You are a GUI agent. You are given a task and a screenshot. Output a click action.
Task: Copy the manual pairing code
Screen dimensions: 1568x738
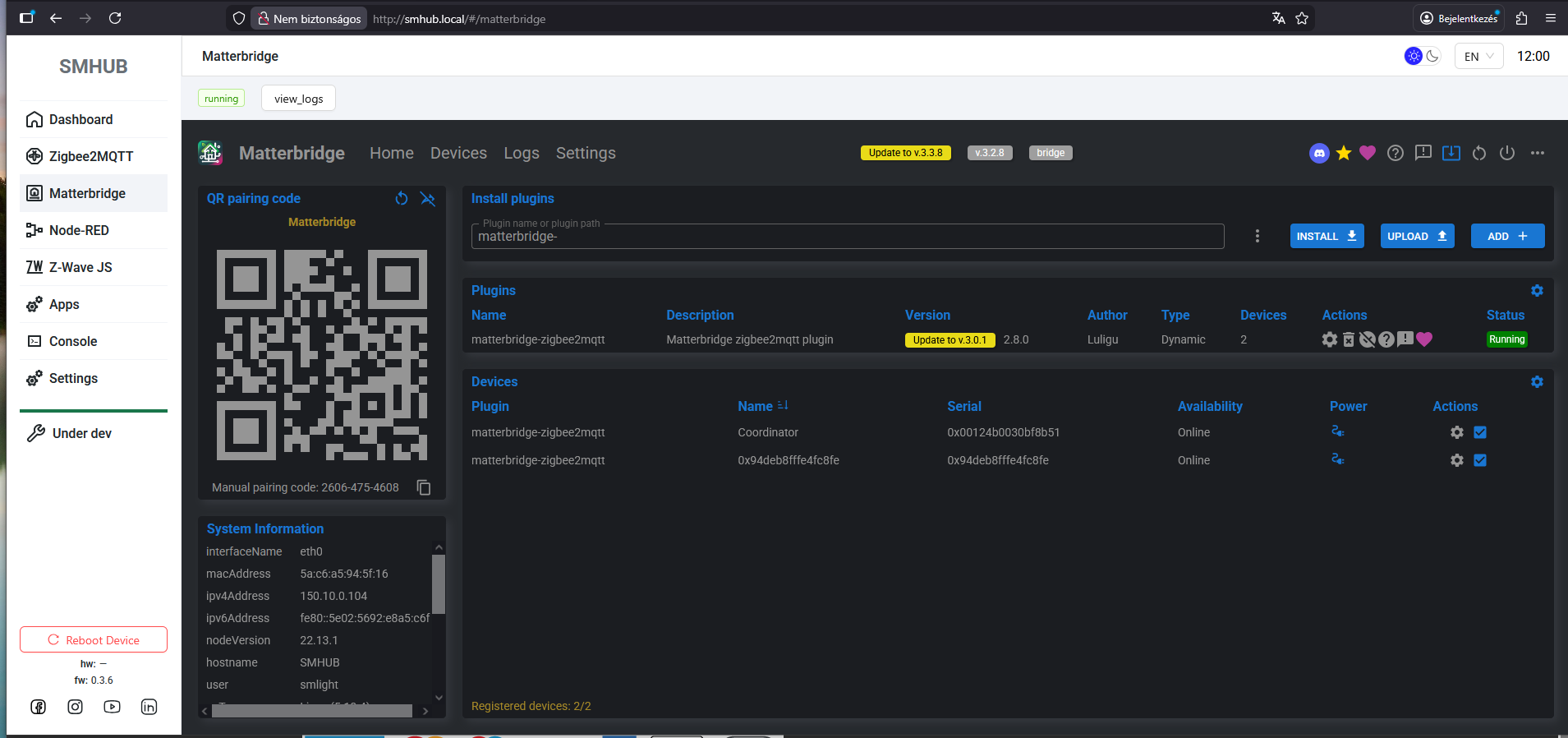click(424, 487)
